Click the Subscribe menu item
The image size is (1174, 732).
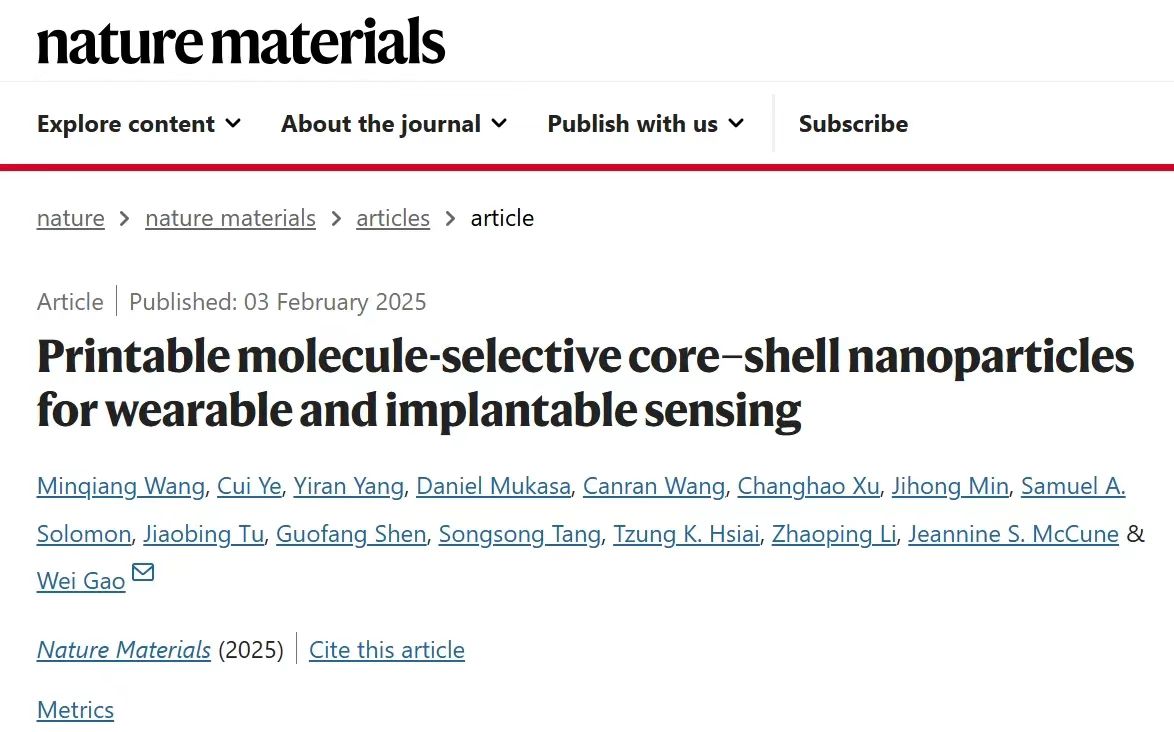coord(854,123)
